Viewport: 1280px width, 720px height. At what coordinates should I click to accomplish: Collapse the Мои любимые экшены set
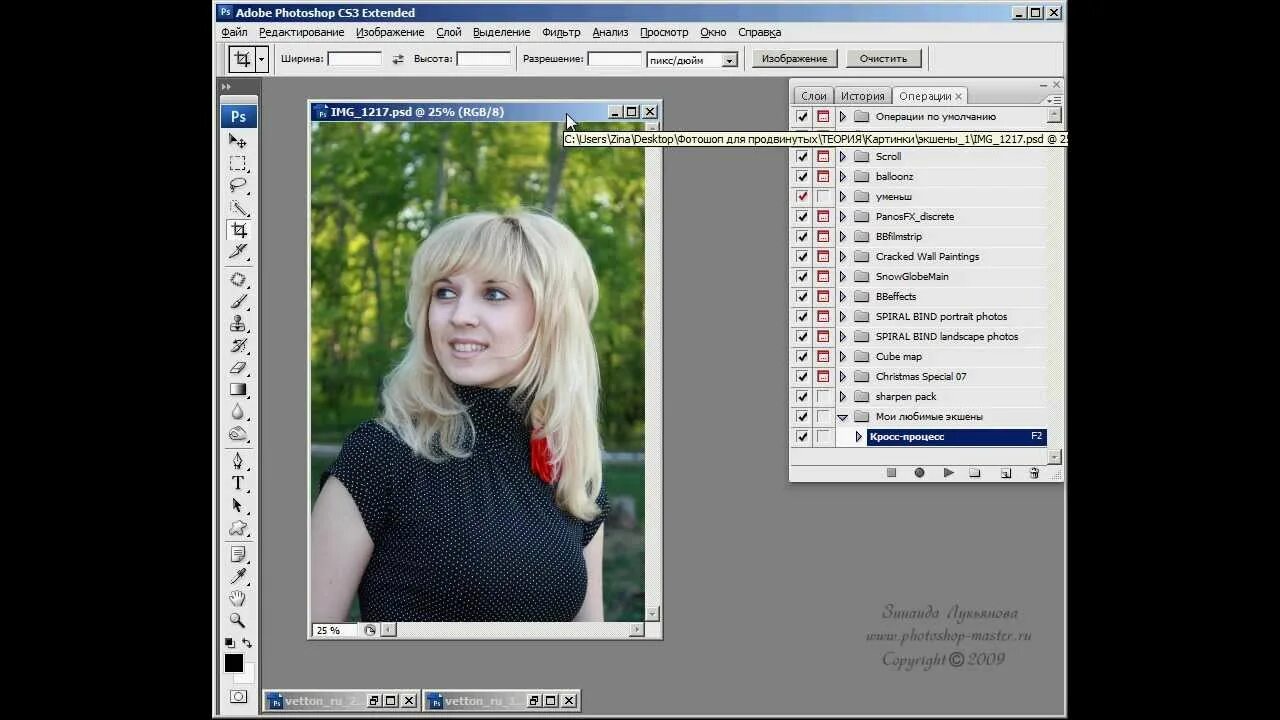pos(842,416)
